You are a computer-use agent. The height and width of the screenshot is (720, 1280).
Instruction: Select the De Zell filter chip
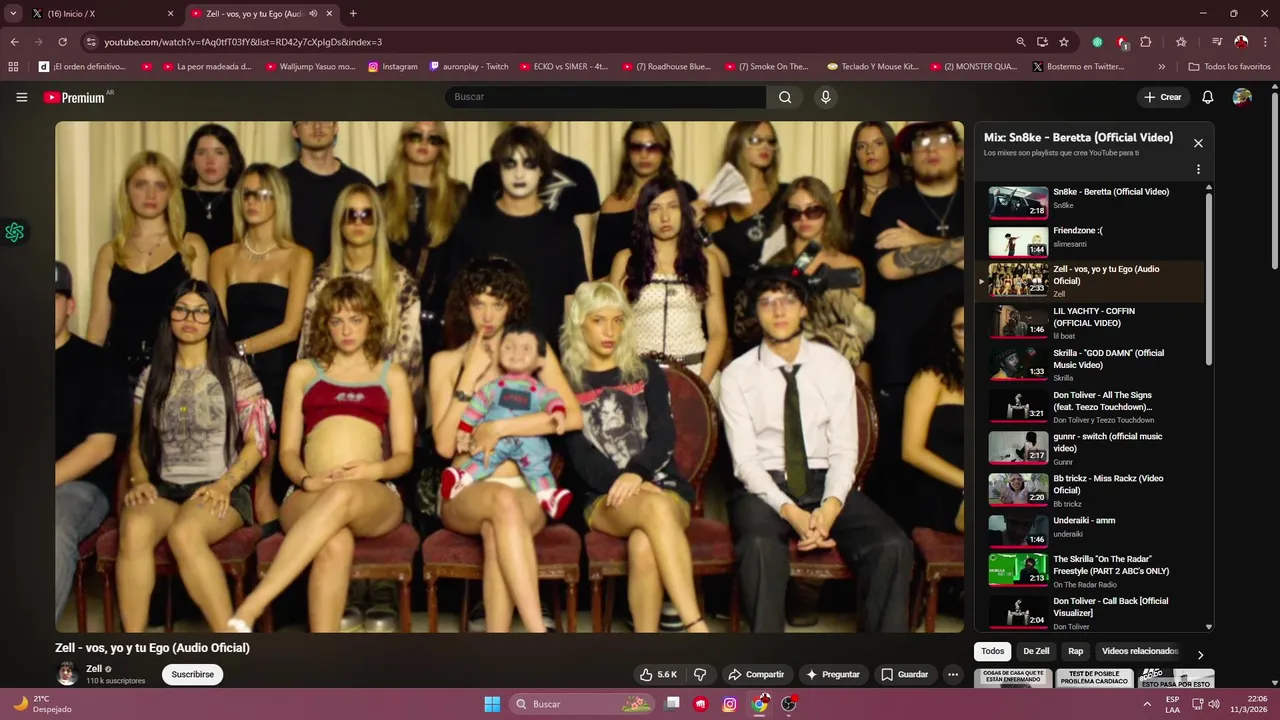coord(1036,651)
